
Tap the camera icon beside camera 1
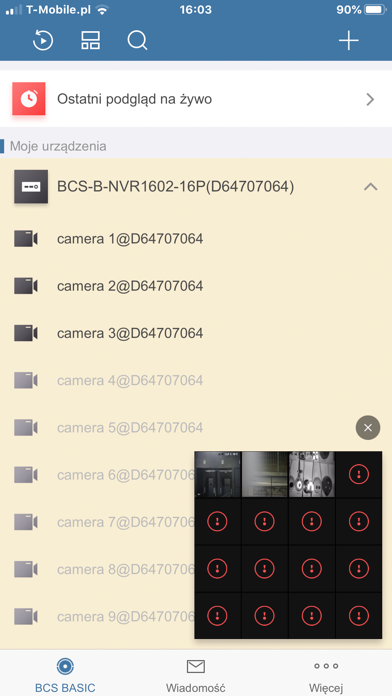[x=26, y=239]
